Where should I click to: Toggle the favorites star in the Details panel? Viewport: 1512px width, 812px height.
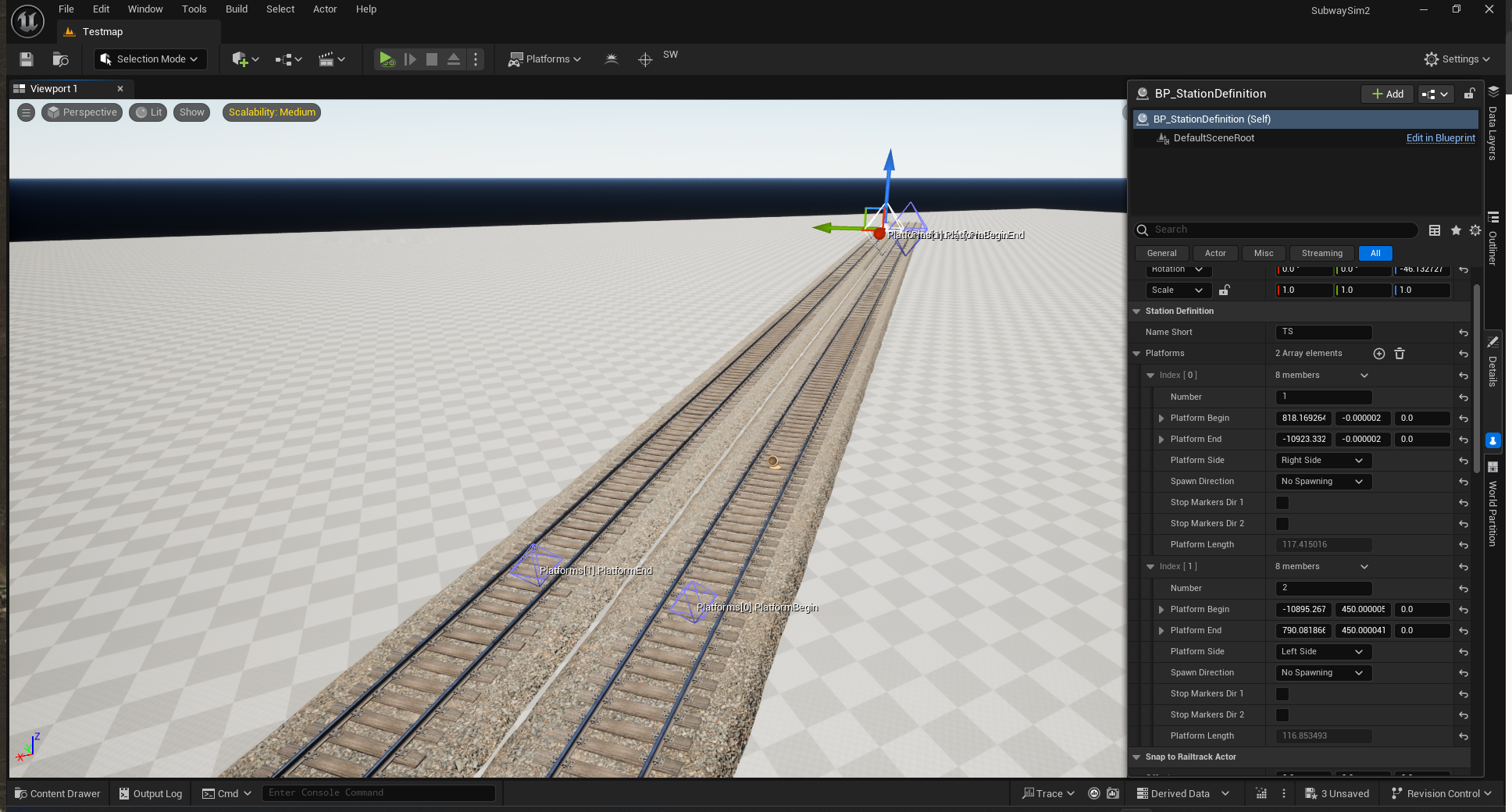(1456, 230)
